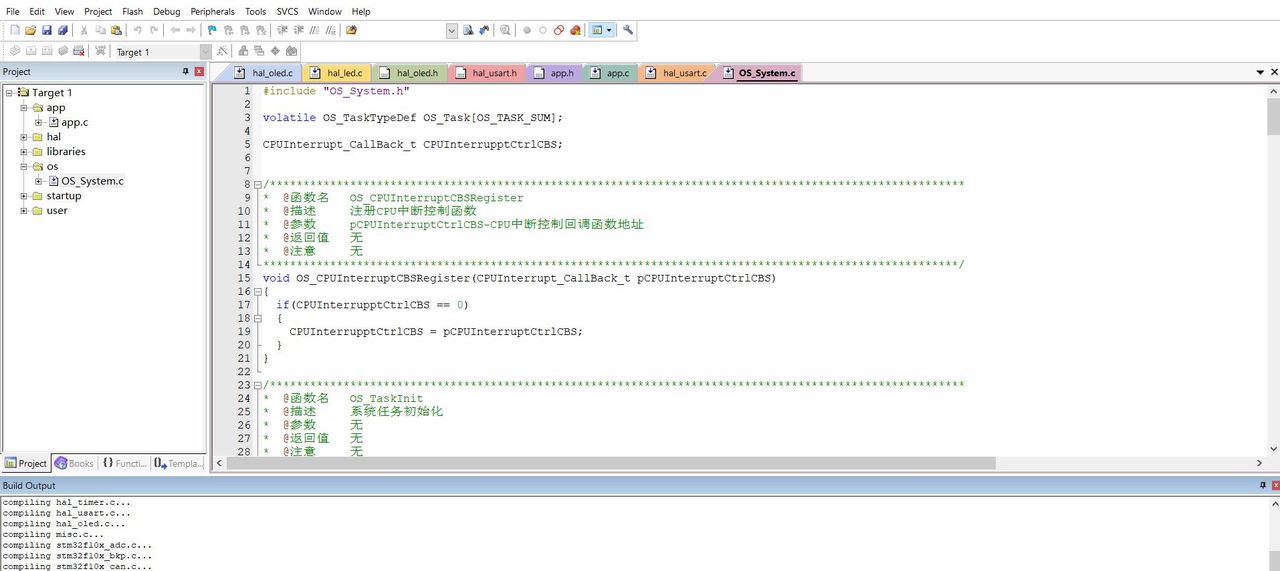The image size is (1280, 571).
Task: Insert breakpoint using red circle icon
Action: click(527, 30)
